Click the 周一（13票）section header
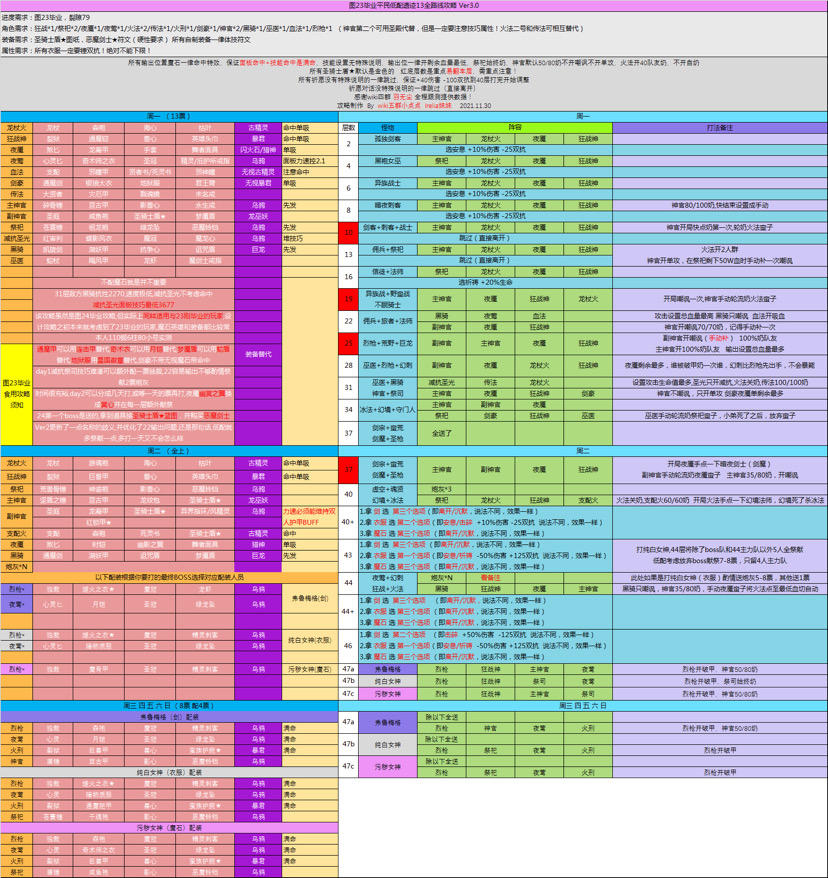828x878 pixels. tap(169, 116)
